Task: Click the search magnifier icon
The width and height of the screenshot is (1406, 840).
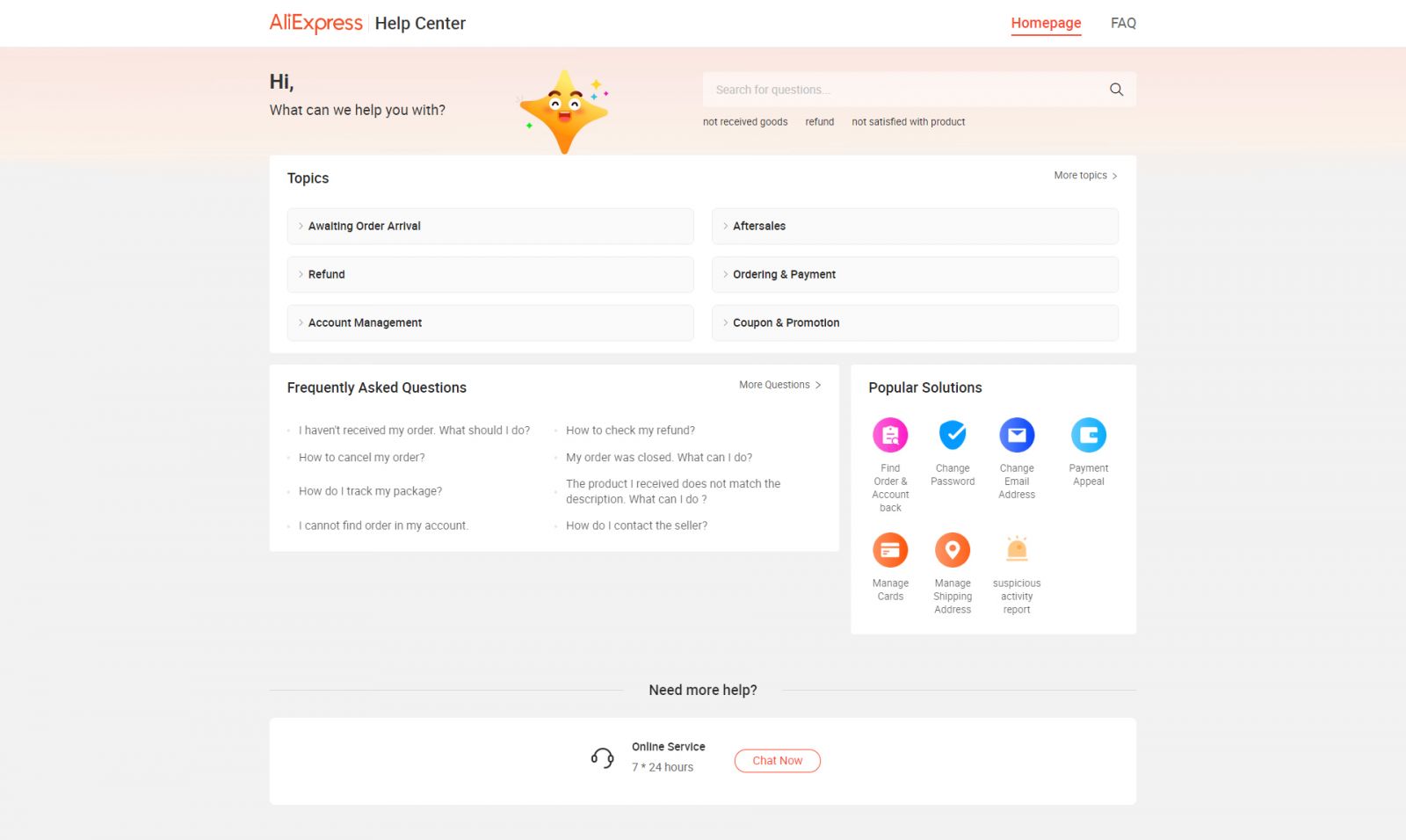Action: pos(1116,90)
